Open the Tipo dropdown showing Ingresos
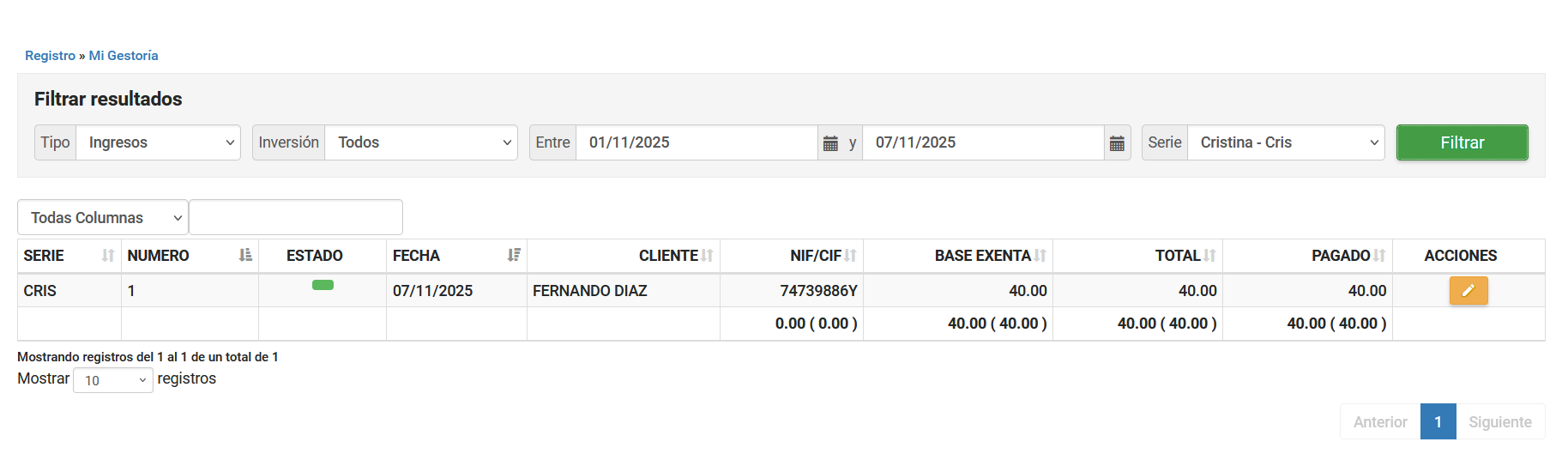 click(x=159, y=142)
